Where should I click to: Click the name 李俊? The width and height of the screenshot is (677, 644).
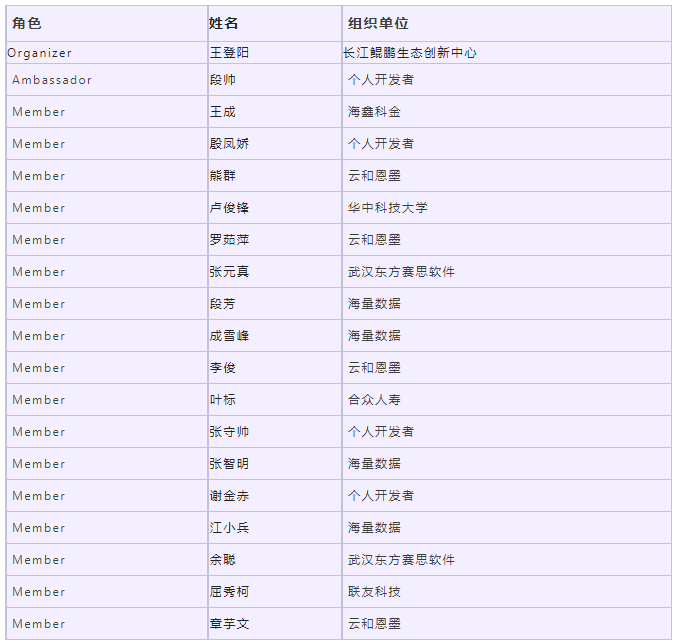[222, 367]
